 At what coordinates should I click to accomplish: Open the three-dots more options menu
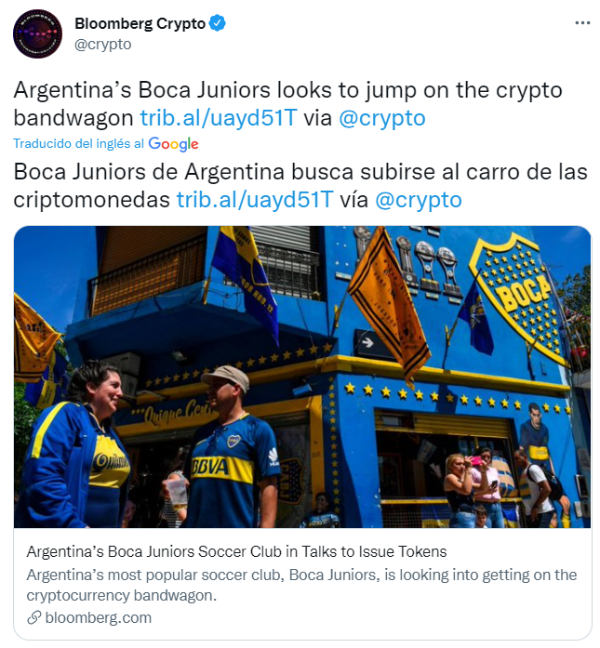pyautogui.click(x=582, y=23)
